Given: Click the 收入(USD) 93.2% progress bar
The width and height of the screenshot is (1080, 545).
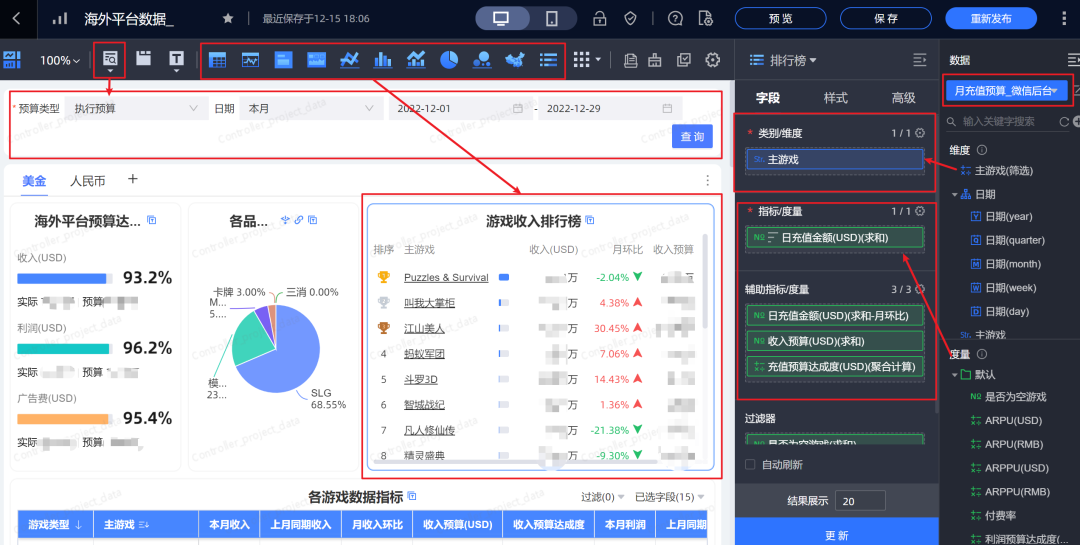Looking at the screenshot, I should point(65,278).
